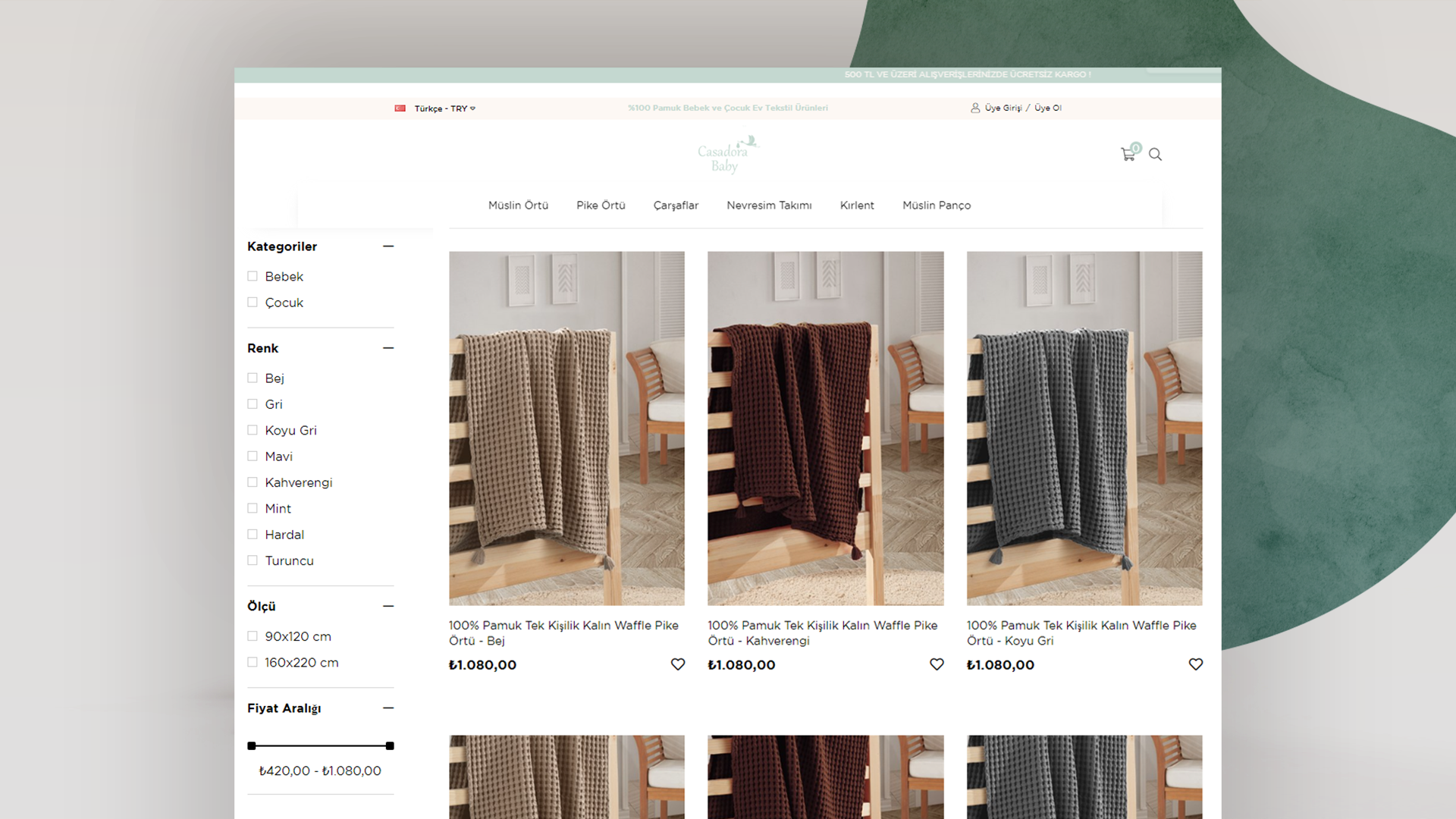1456x819 pixels.
Task: Favorite the Koyu Gri waffle pike heart
Action: 1196,664
